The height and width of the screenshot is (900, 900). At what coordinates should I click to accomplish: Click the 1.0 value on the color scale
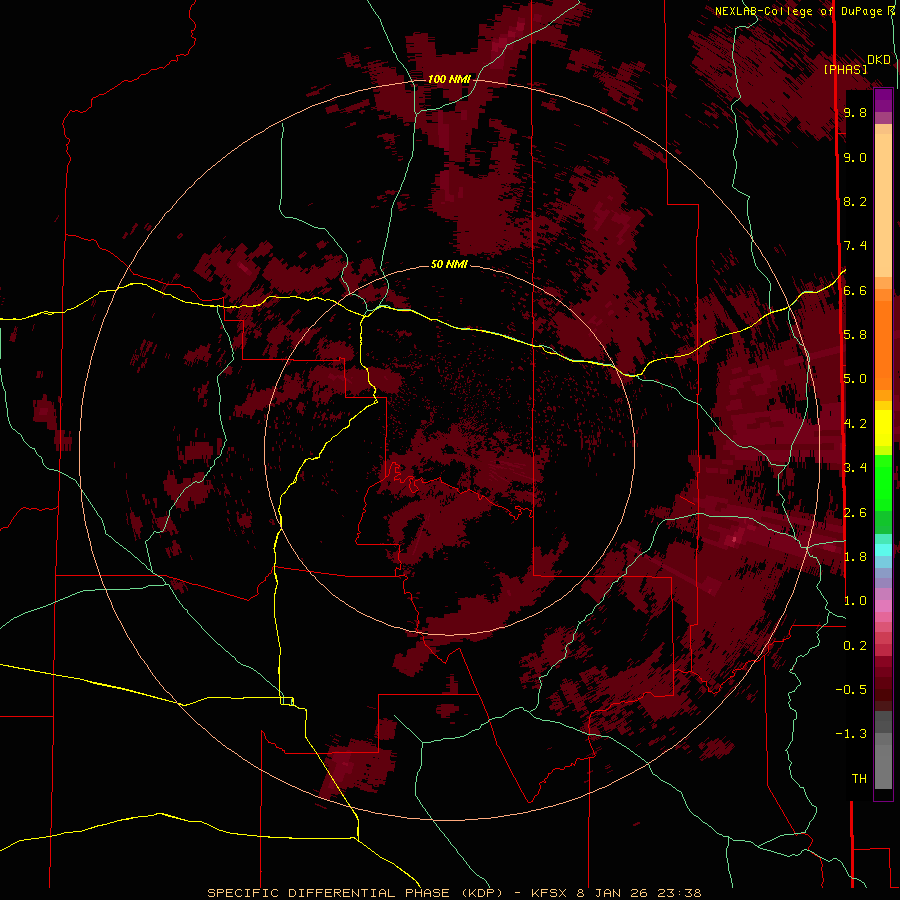[855, 601]
